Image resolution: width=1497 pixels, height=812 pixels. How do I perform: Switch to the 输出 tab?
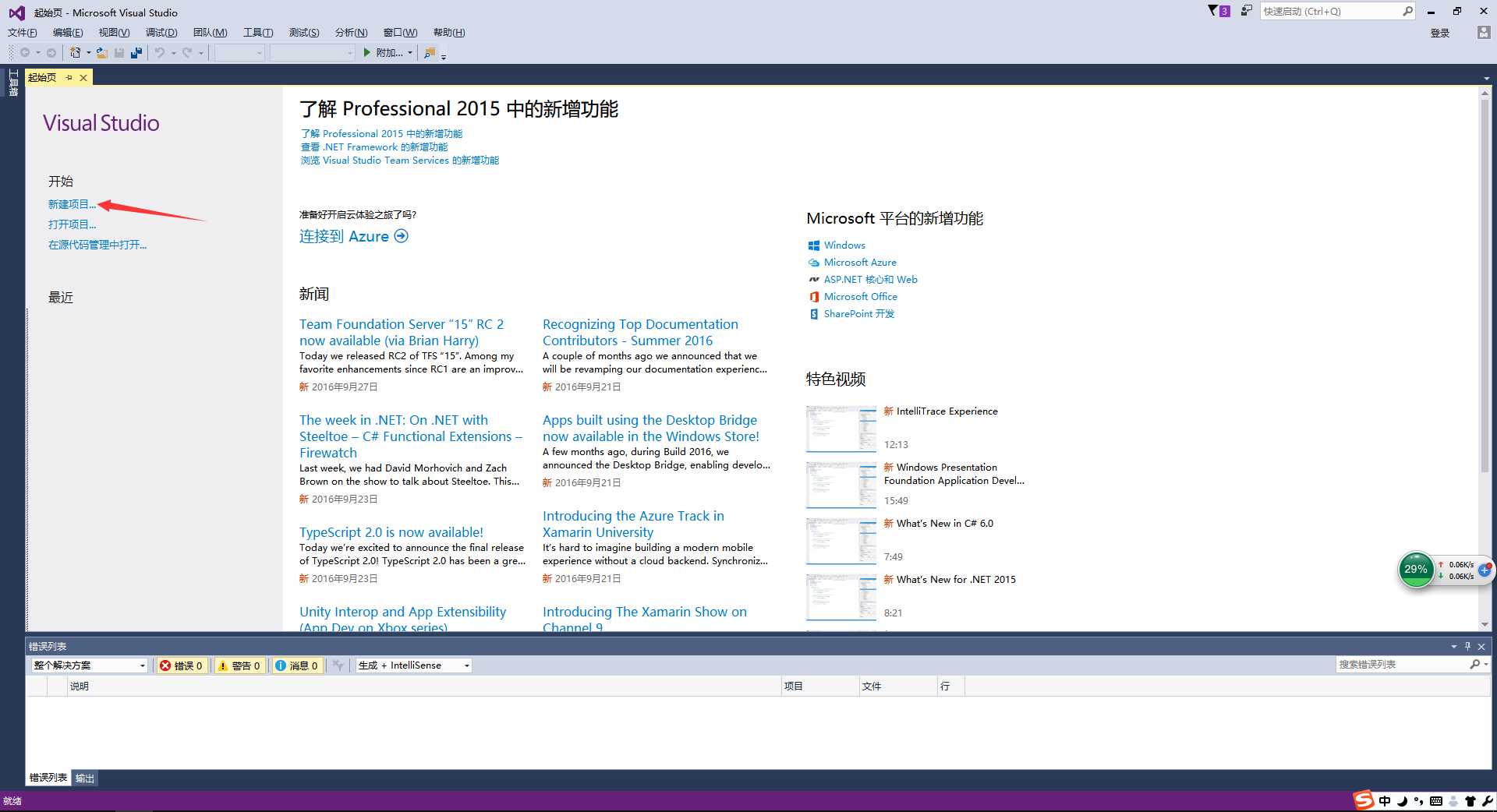pyautogui.click(x=84, y=778)
